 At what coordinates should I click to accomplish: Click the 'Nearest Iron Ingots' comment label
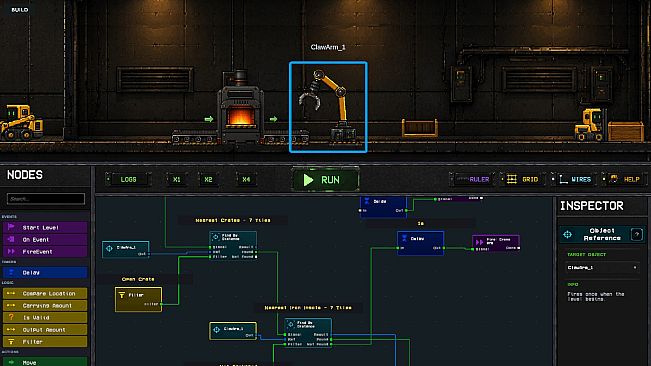(x=308, y=307)
